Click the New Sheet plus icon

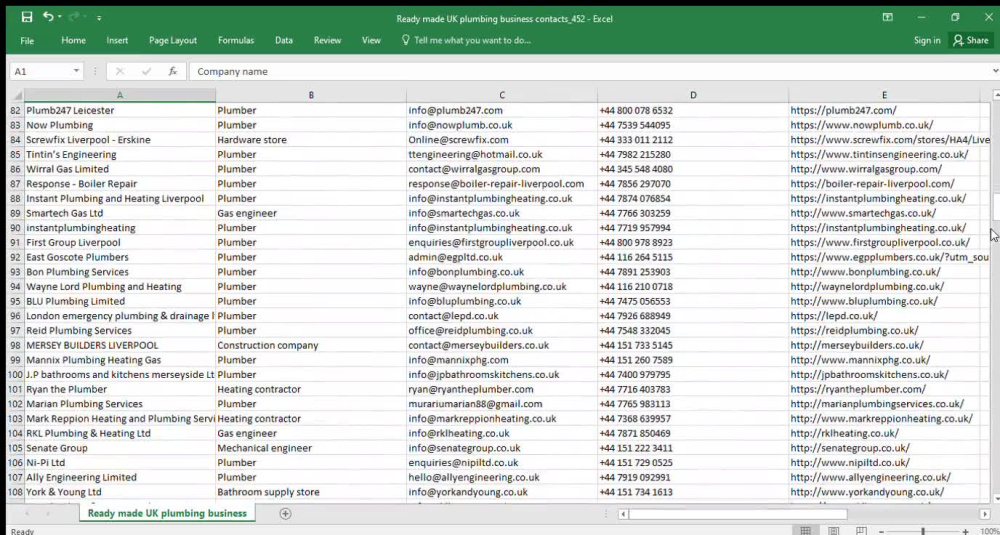(285, 513)
